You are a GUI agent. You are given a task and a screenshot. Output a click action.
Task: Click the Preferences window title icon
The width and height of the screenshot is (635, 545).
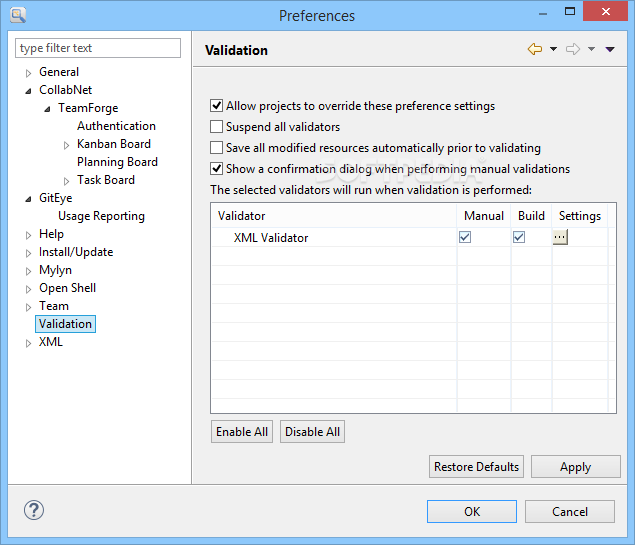tap(18, 15)
